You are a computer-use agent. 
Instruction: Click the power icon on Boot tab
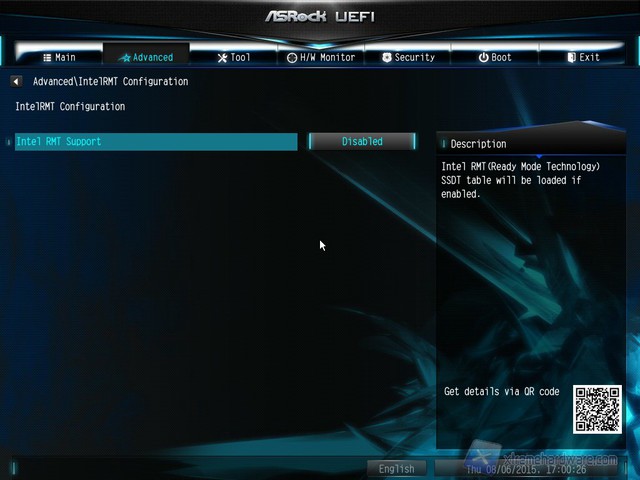point(483,58)
